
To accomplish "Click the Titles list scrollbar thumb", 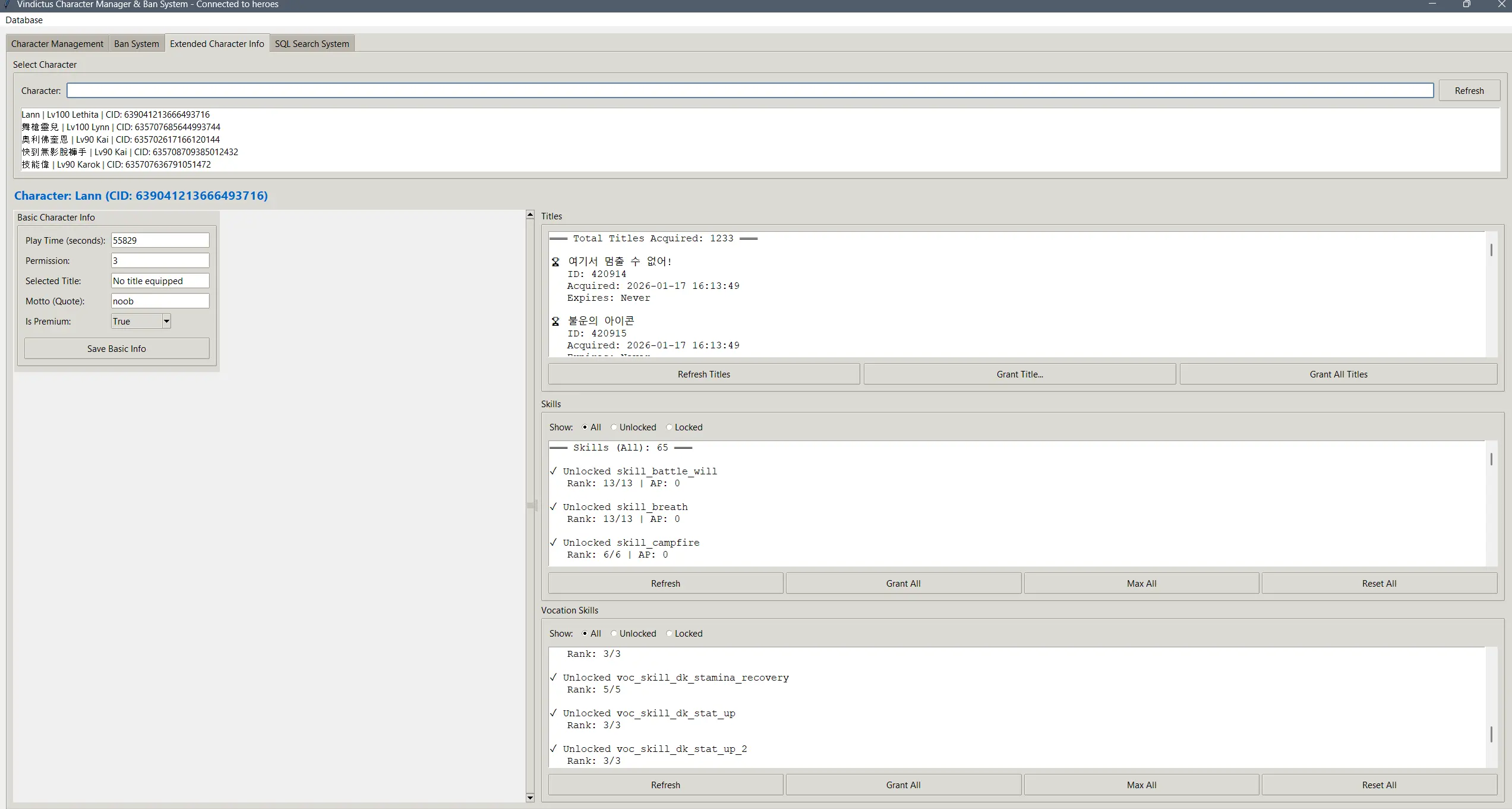I will (x=1491, y=250).
